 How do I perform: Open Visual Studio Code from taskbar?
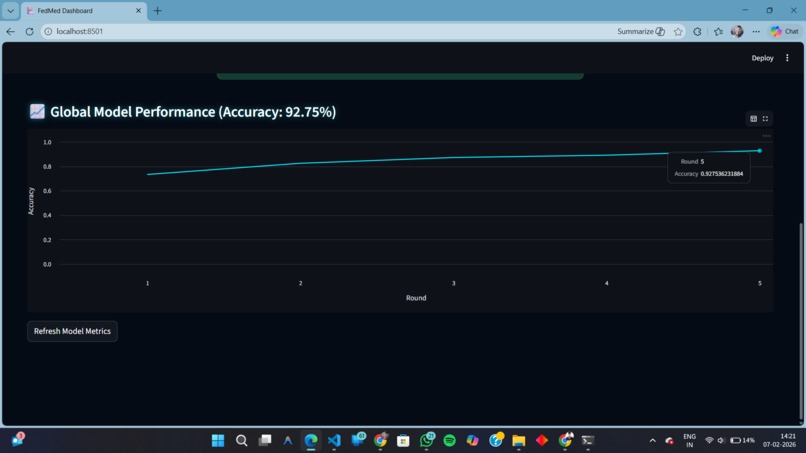[x=334, y=441]
